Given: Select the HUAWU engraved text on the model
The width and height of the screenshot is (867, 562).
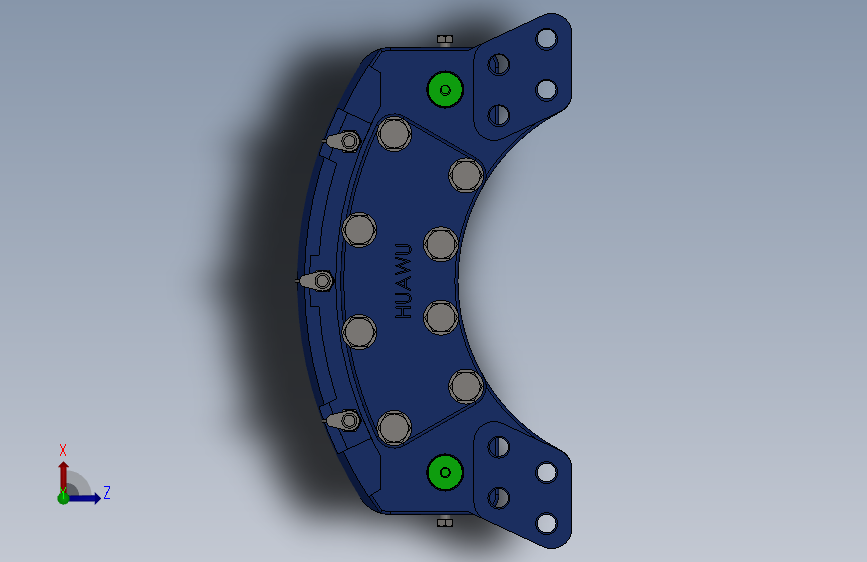Looking at the screenshot, I should click(404, 281).
